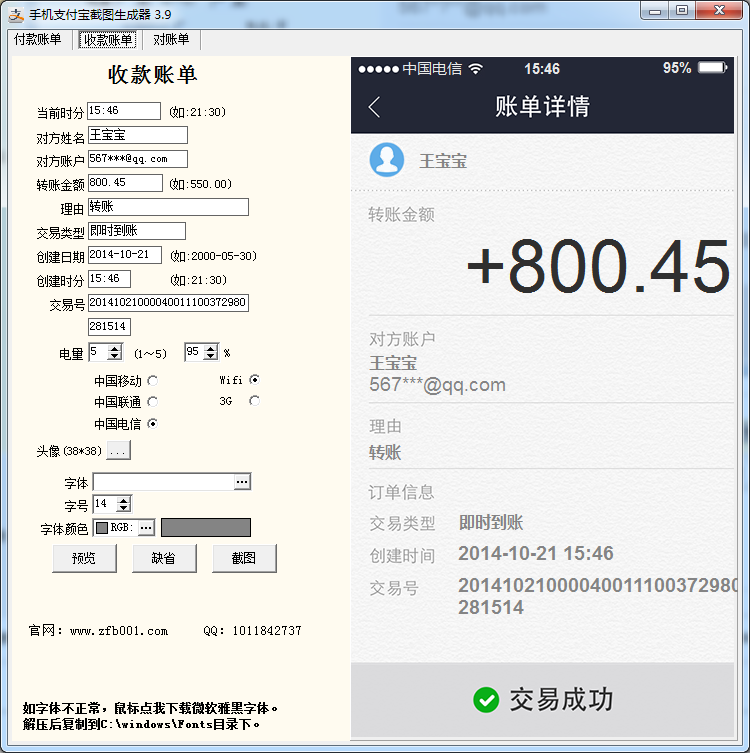The width and height of the screenshot is (750, 753).
Task: Click the small RGB color swatch
Action: pos(101,528)
